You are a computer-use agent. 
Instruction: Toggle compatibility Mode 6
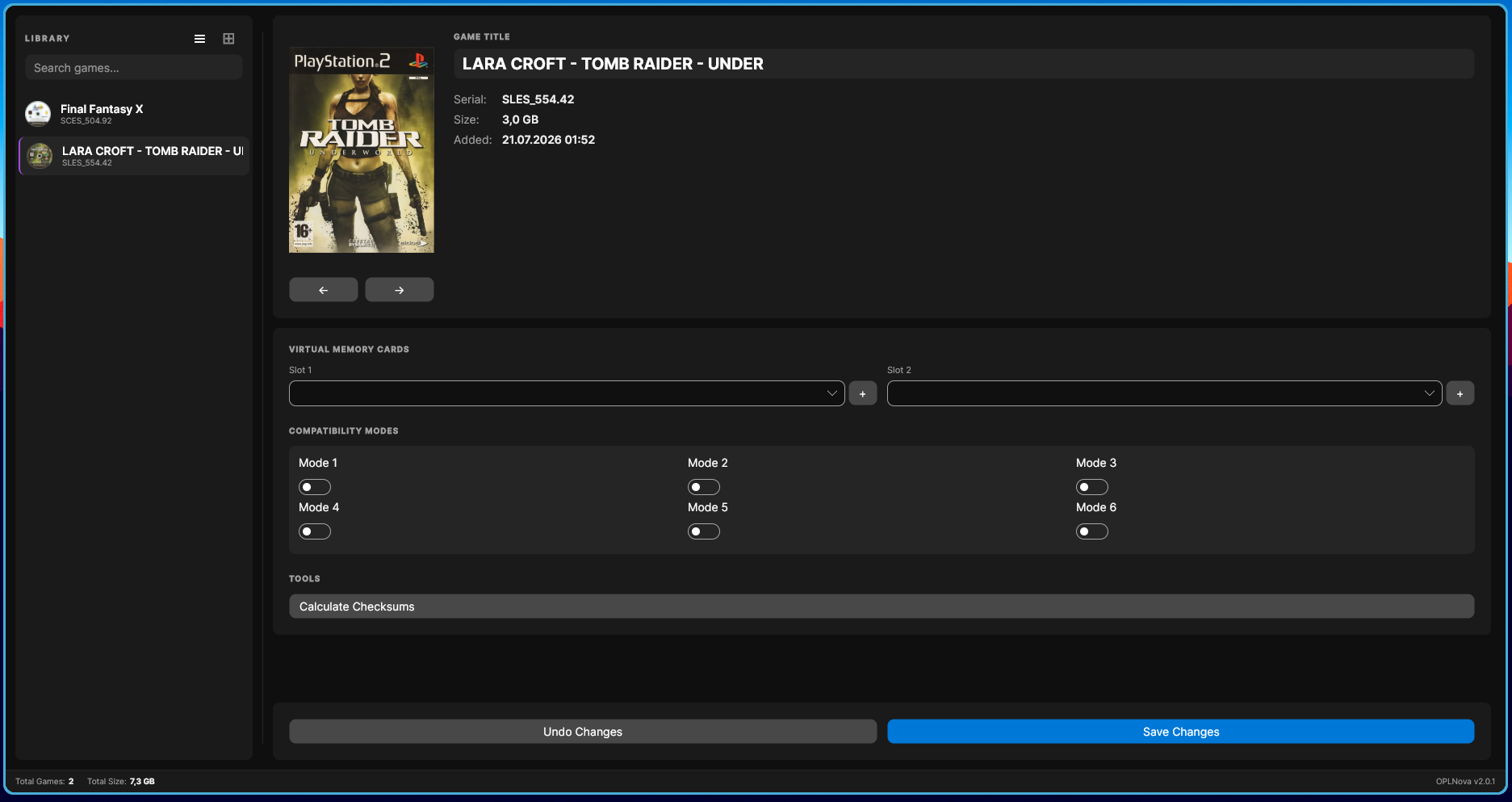point(1092,531)
